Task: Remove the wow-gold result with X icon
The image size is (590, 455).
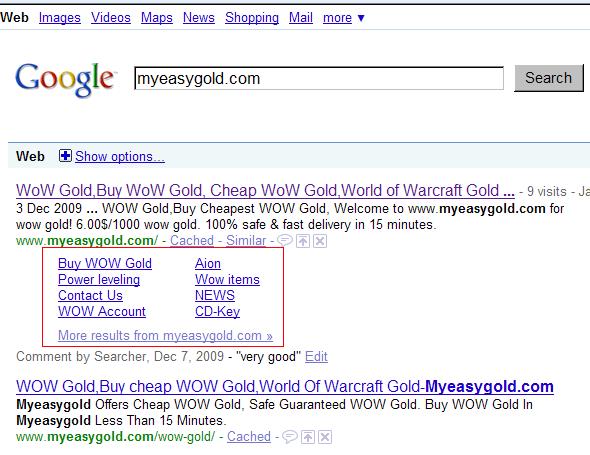Action: [x=325, y=437]
